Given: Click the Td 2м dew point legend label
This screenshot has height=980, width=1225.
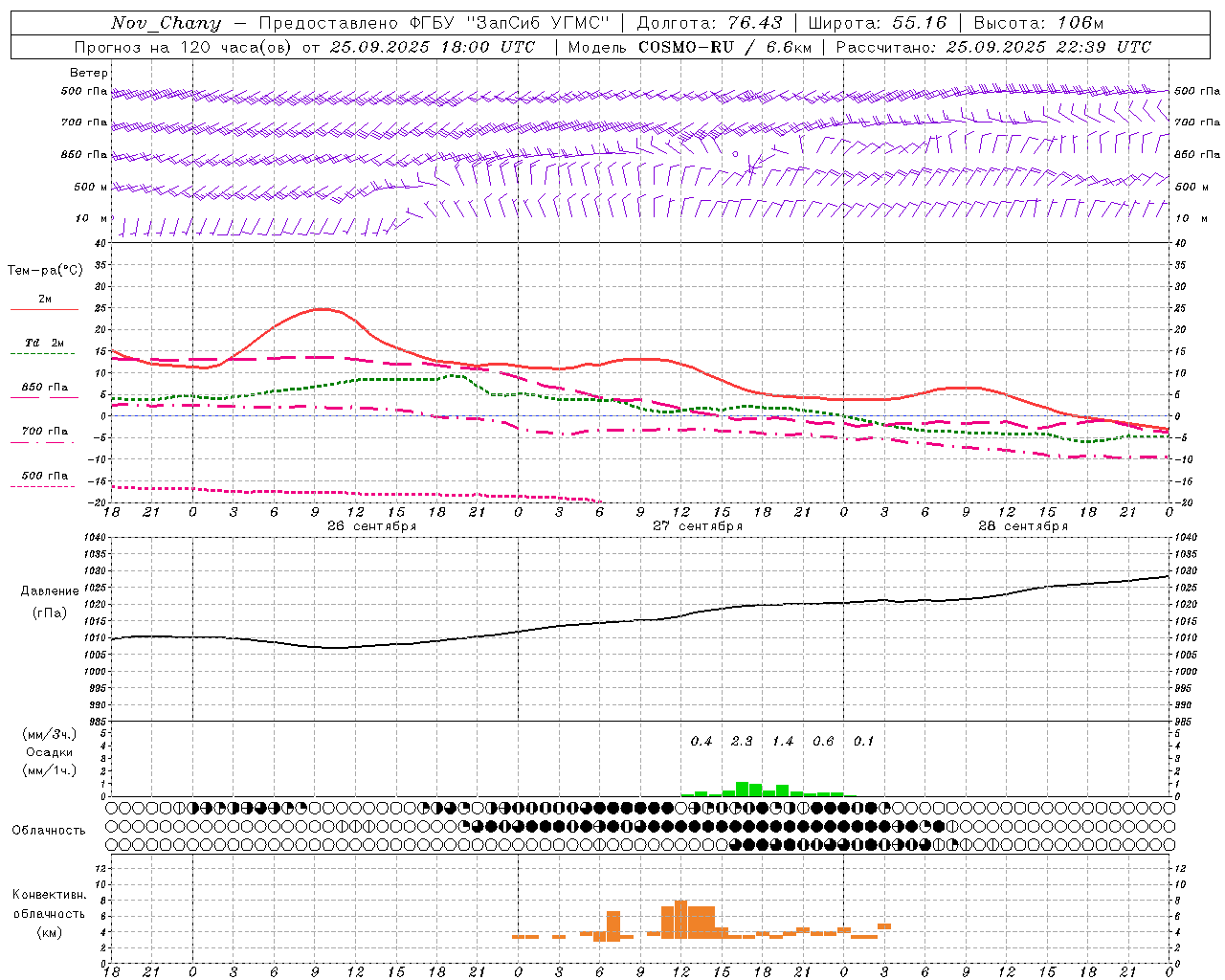Looking at the screenshot, I should click(x=45, y=343).
